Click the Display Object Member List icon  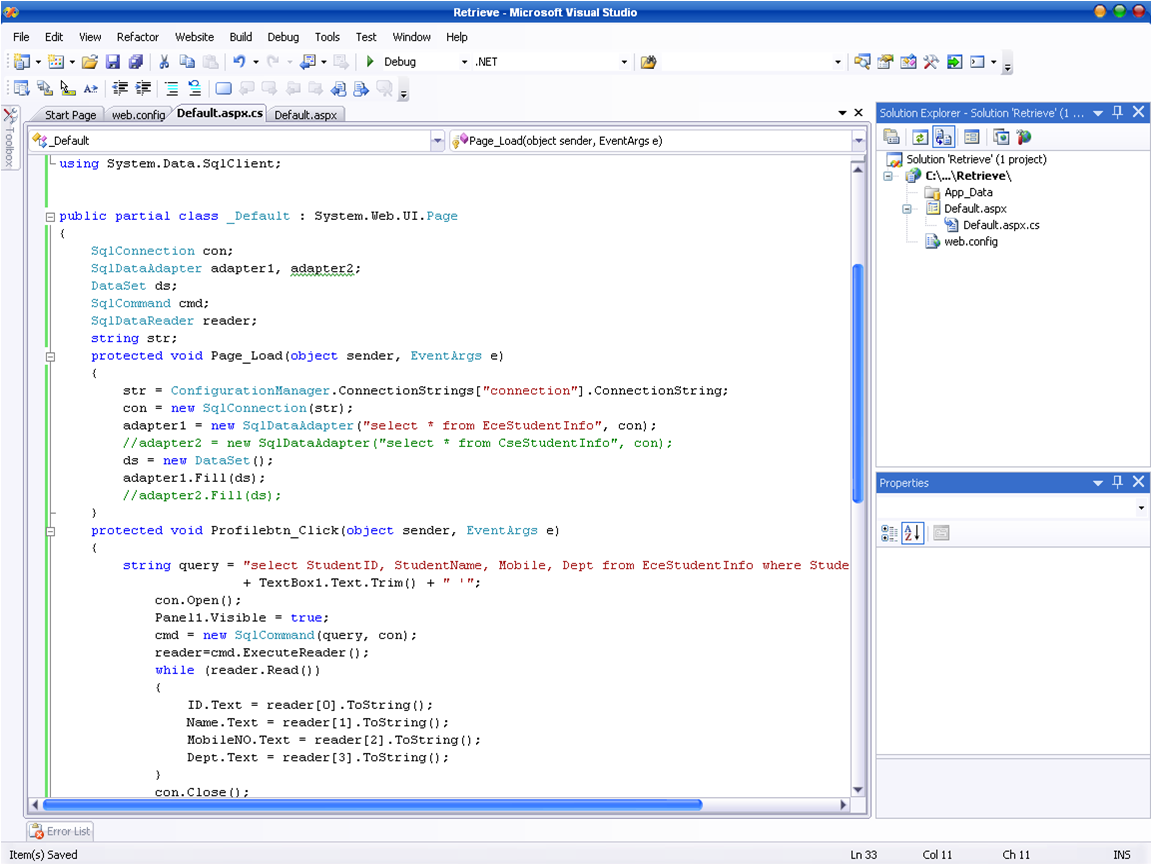coord(22,89)
